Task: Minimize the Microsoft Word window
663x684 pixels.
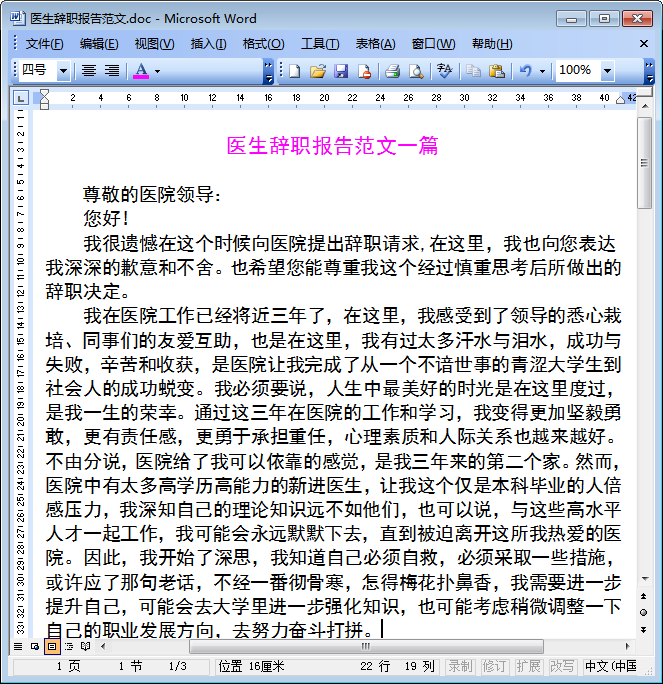Action: (x=571, y=19)
